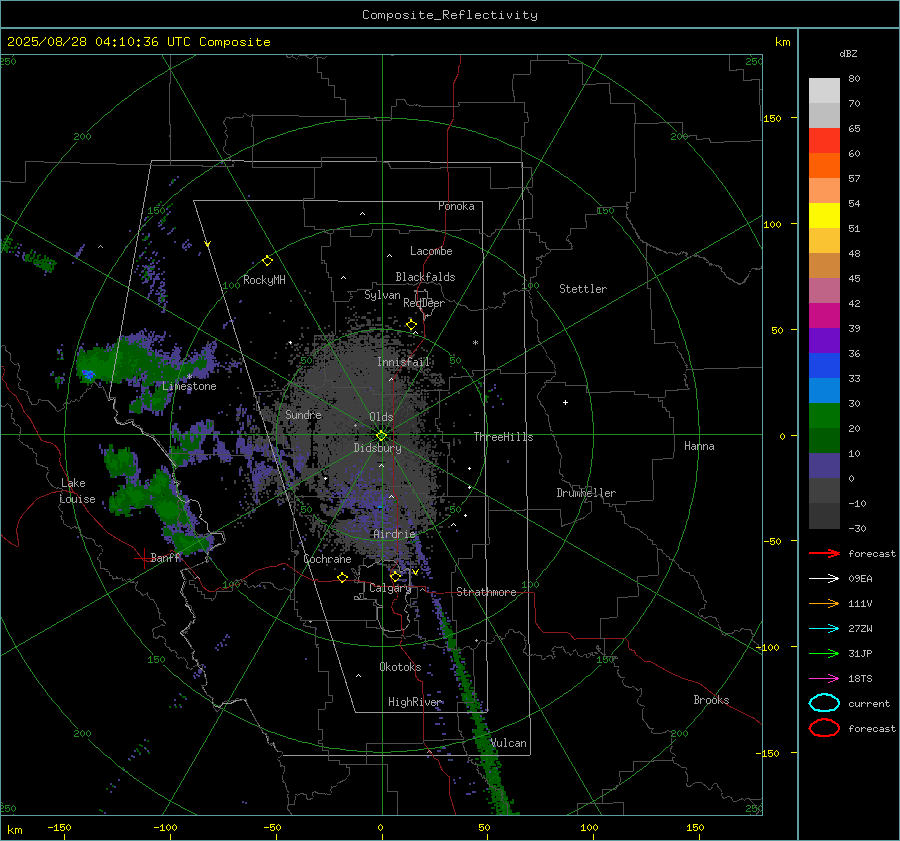Click the Innisfail city label
This screenshot has height=841, width=900.
[x=404, y=362]
